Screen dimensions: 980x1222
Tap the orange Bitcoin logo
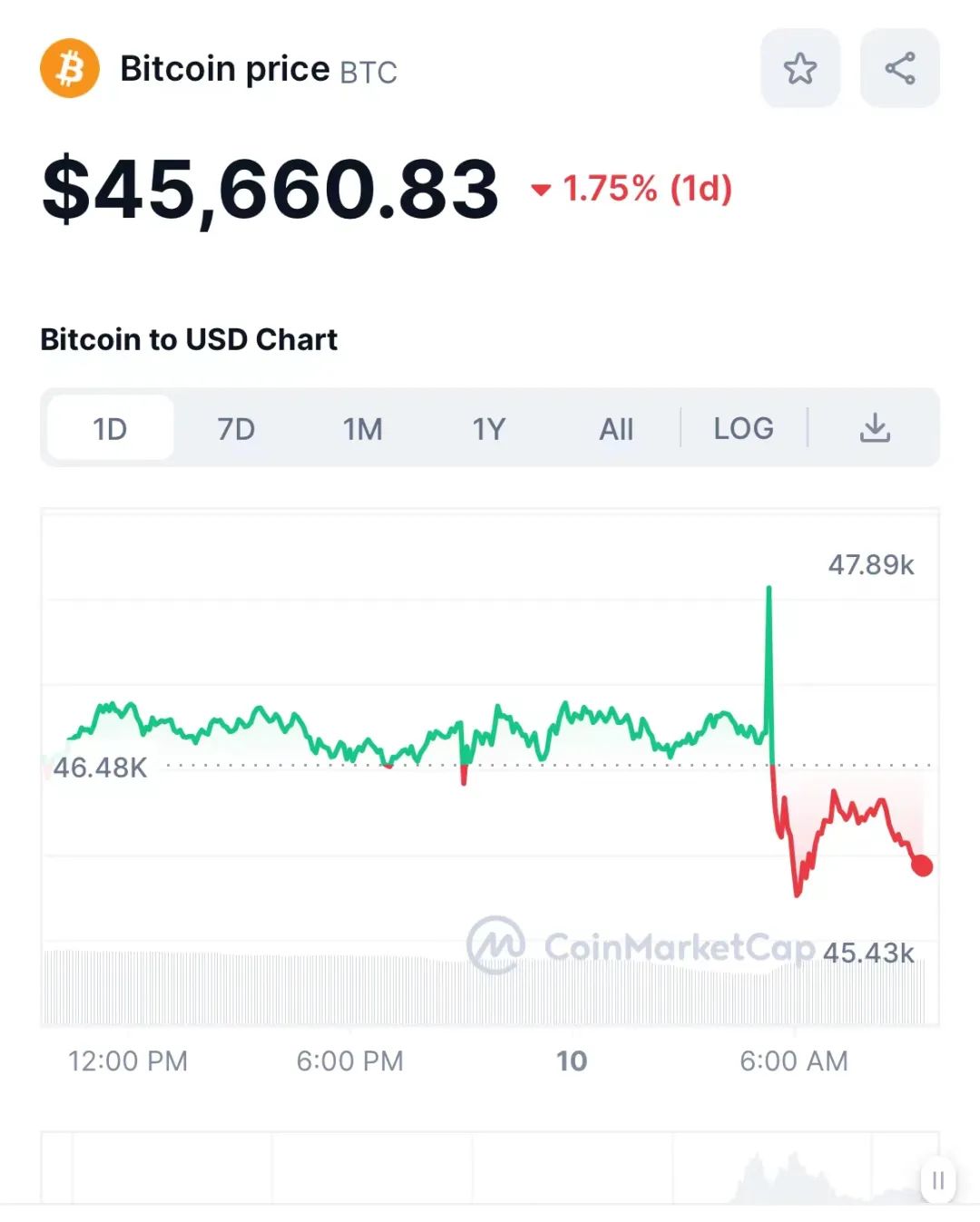(70, 68)
